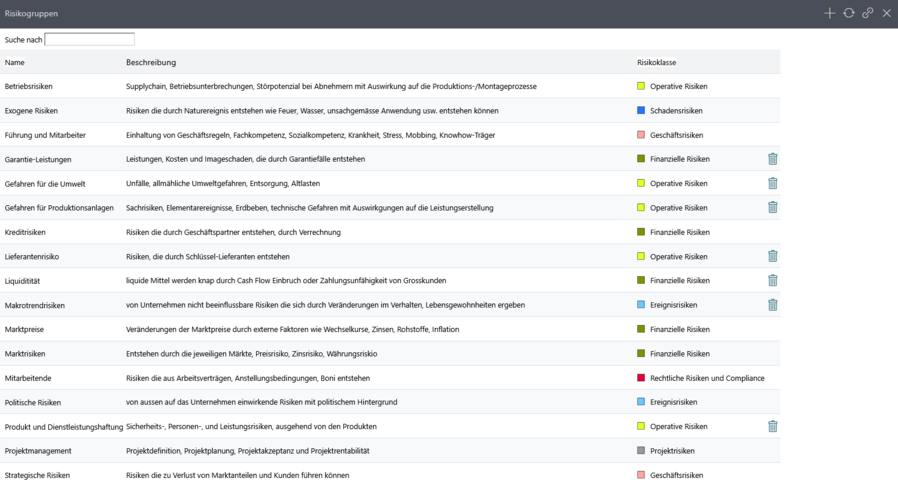Open the Betriebsrisiken risk group
The width and height of the screenshot is (898, 482).
point(29,87)
